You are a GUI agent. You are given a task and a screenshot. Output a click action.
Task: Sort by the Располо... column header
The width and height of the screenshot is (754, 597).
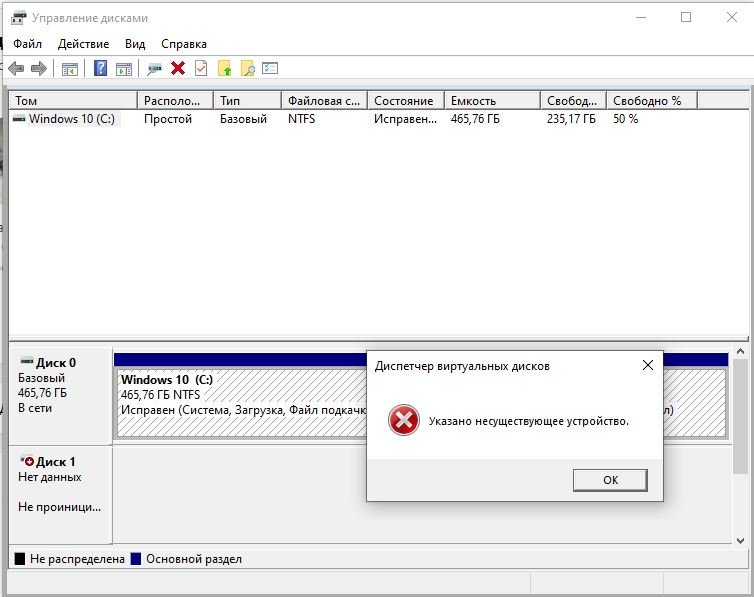(175, 100)
